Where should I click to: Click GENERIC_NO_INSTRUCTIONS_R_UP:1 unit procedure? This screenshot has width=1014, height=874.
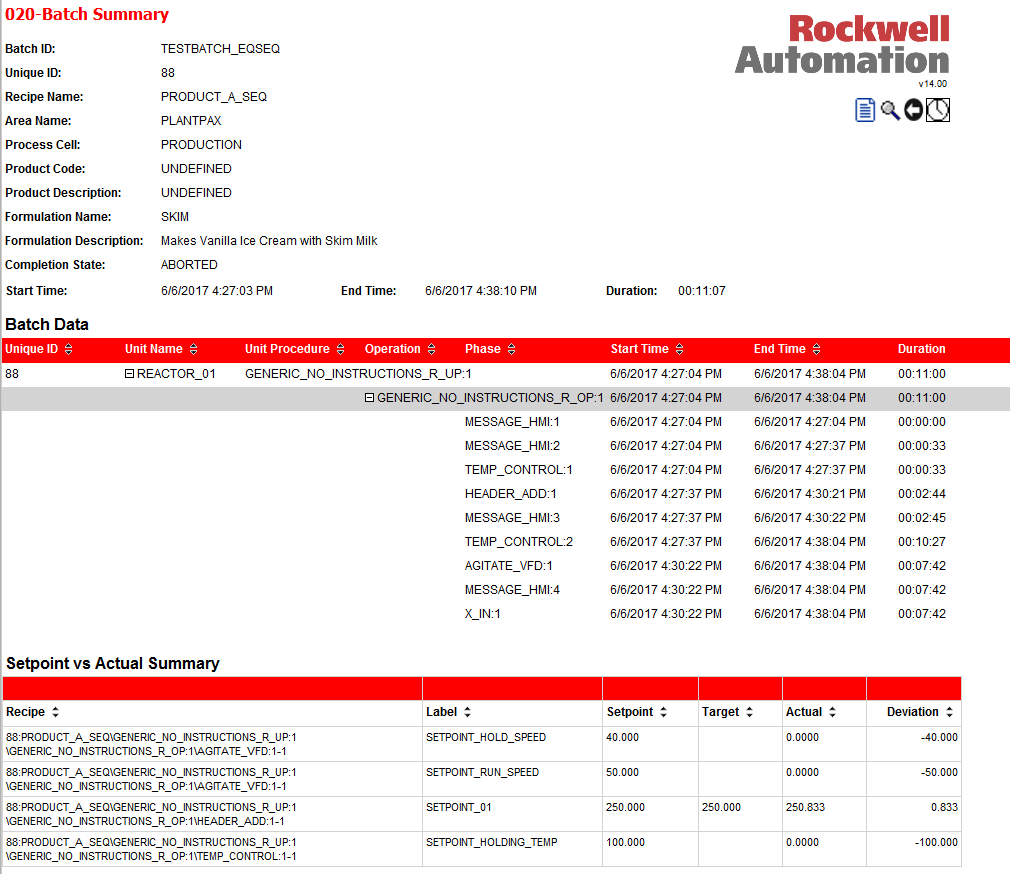[358, 374]
